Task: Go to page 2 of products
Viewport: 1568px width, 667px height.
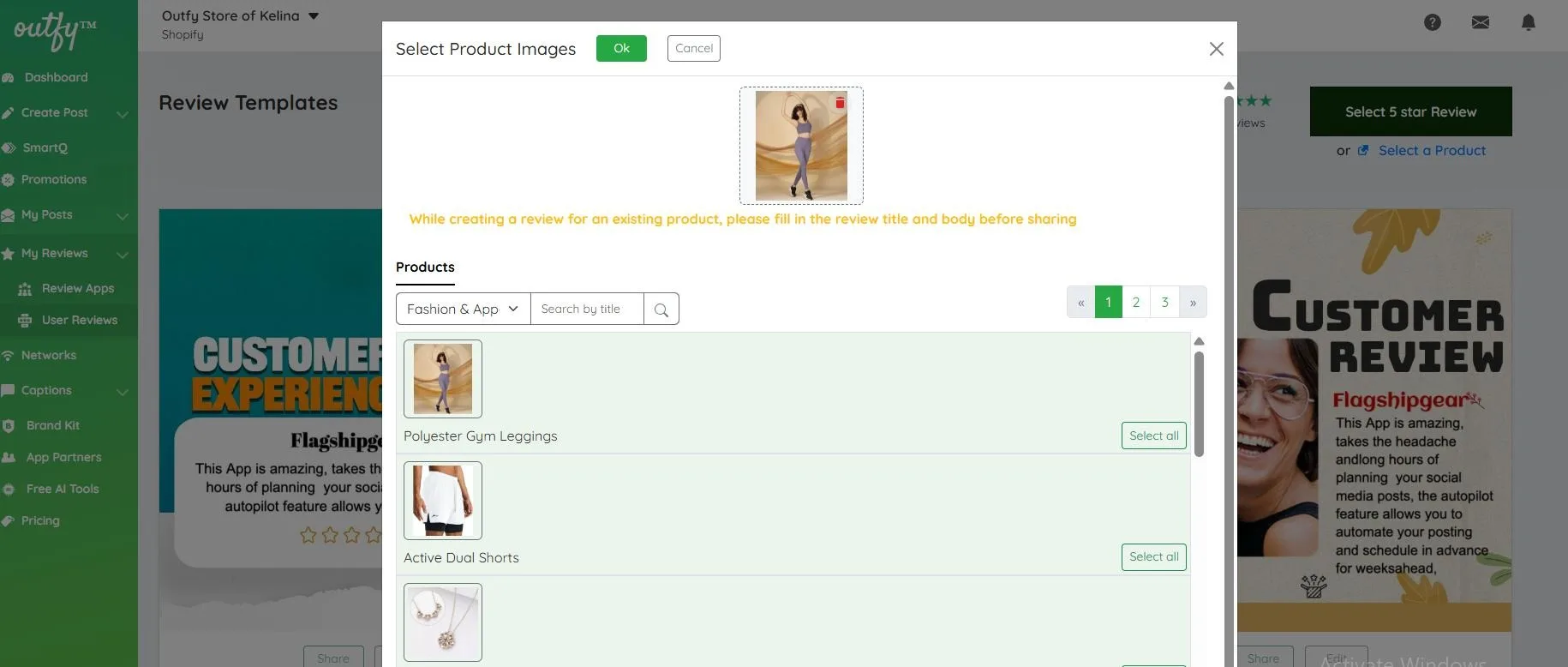Action: click(1136, 302)
